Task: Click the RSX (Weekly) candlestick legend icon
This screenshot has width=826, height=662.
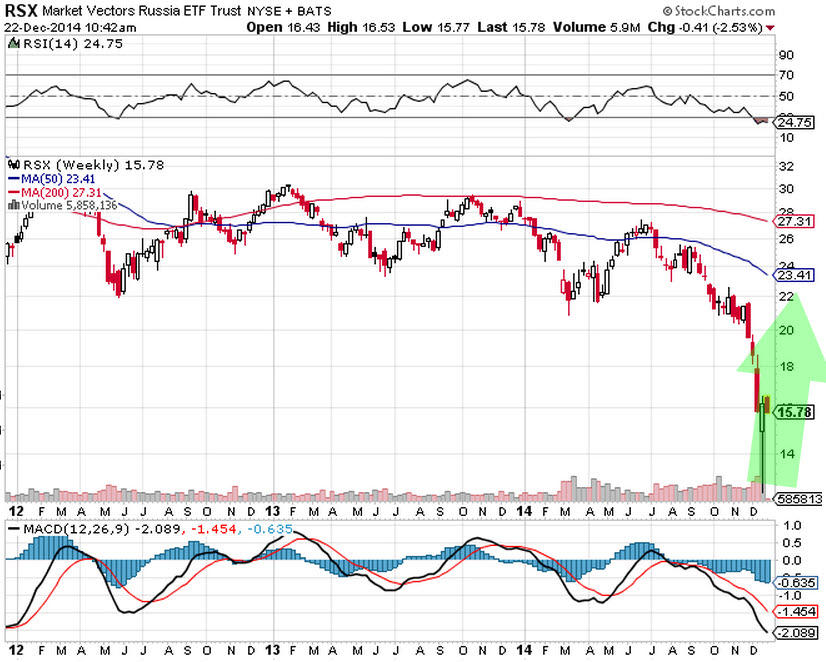Action: [14, 164]
